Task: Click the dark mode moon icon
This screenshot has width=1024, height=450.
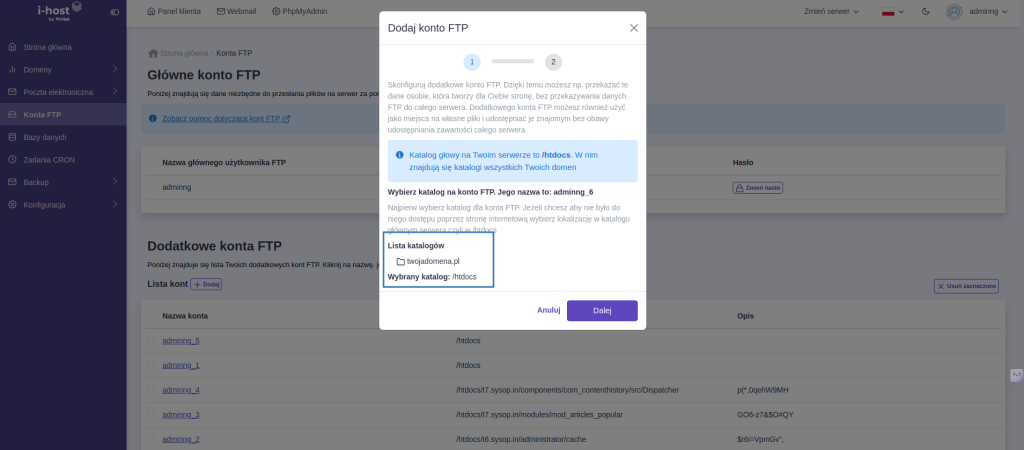Action: click(925, 12)
